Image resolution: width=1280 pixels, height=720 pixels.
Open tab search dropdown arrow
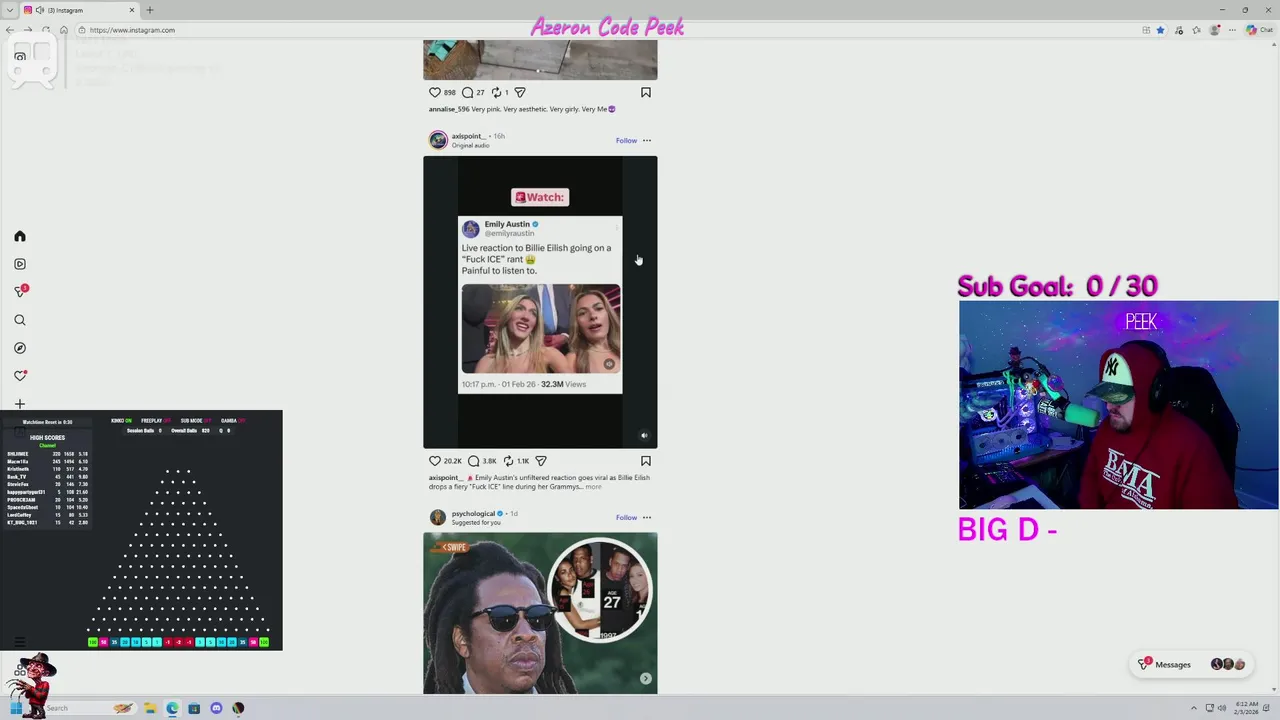coord(10,10)
